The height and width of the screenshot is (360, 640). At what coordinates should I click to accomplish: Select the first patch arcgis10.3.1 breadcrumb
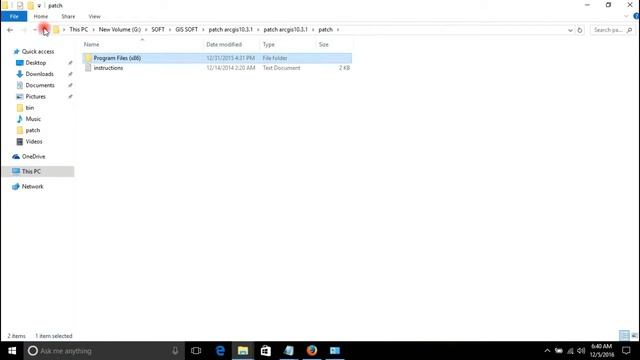[x=231, y=29]
